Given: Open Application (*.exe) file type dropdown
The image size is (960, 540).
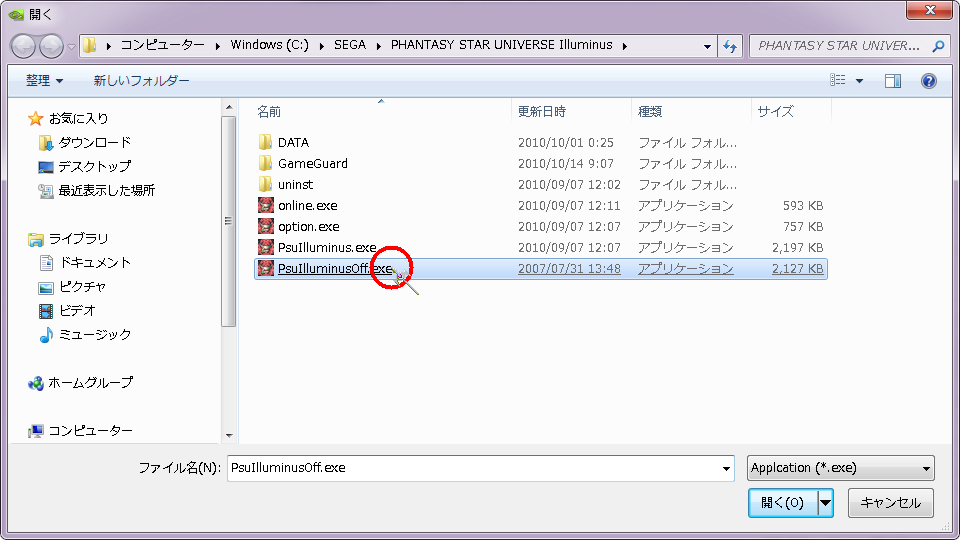Looking at the screenshot, I should tap(841, 468).
